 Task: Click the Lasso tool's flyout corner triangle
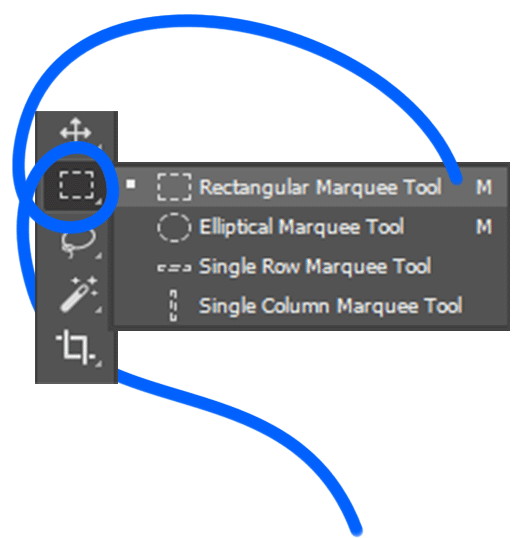pyautogui.click(x=99, y=255)
